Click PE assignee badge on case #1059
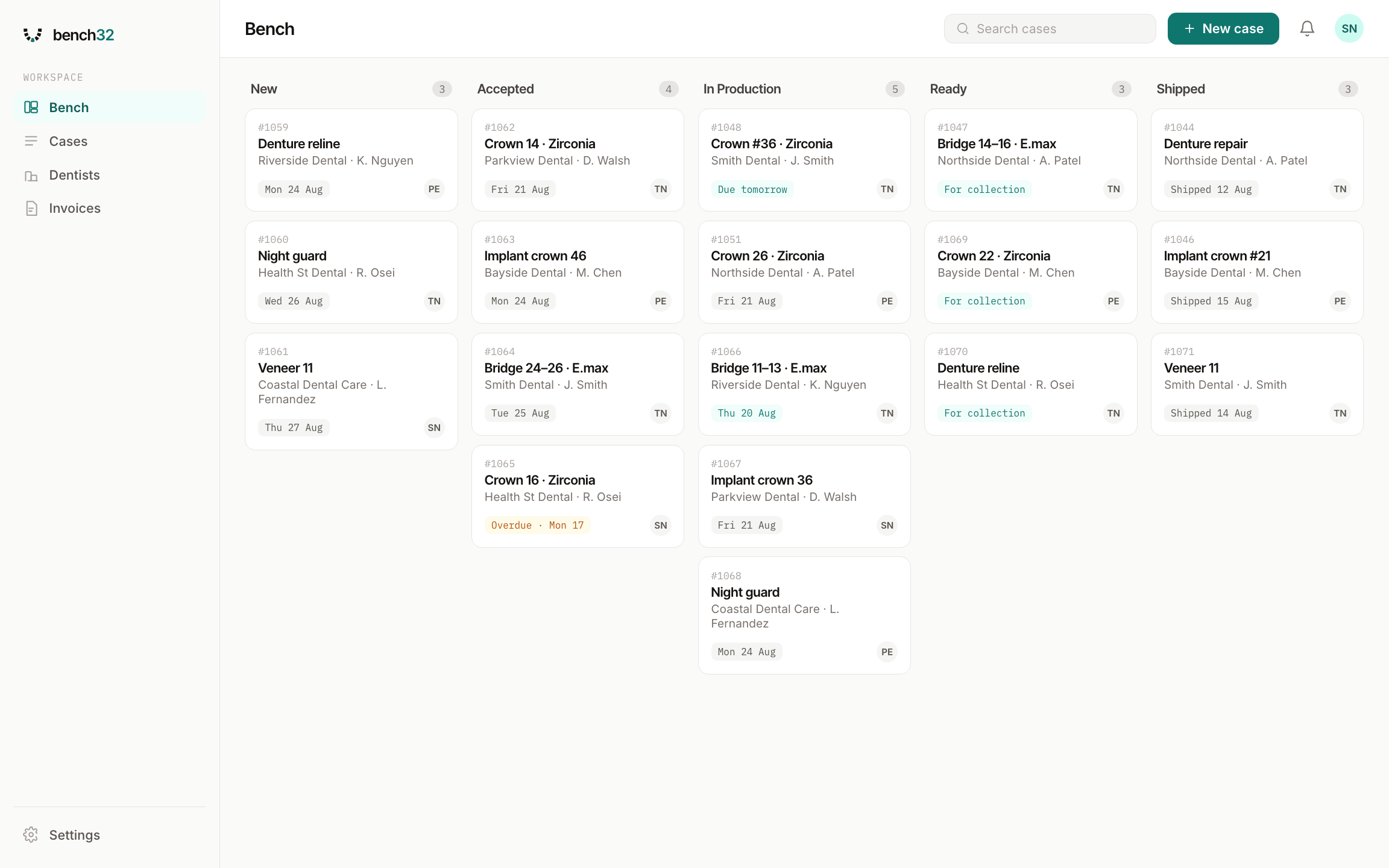This screenshot has width=1389, height=868. click(x=434, y=189)
